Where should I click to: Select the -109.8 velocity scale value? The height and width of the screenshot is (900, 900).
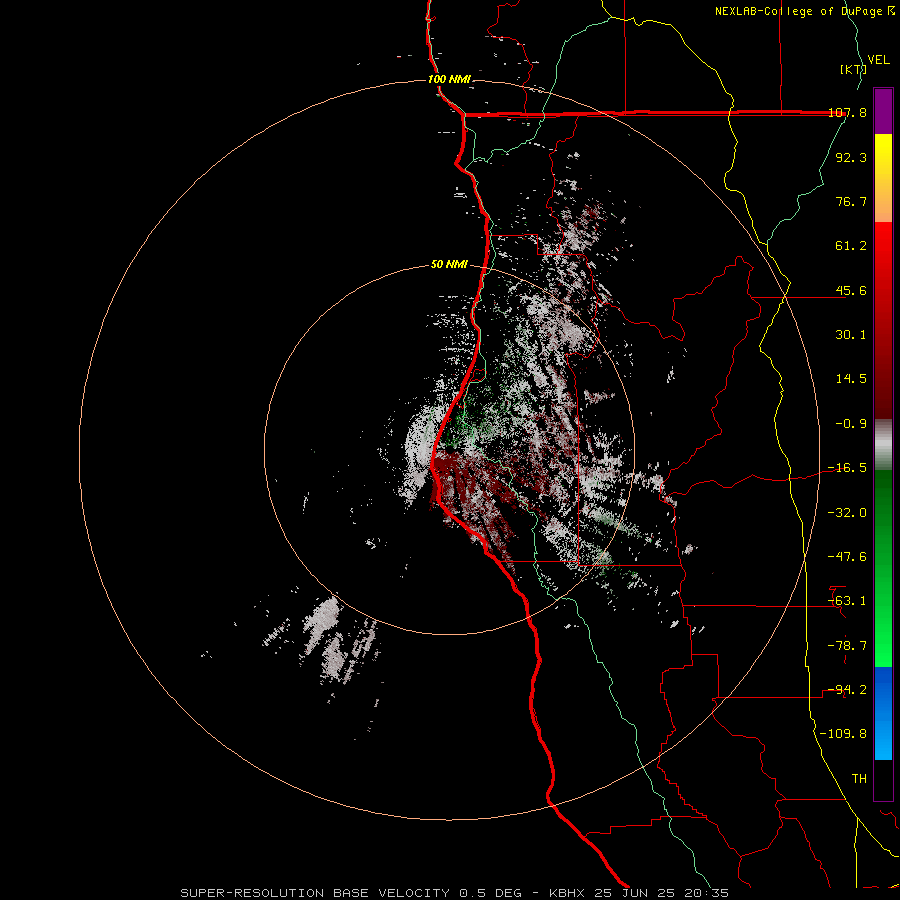click(843, 734)
